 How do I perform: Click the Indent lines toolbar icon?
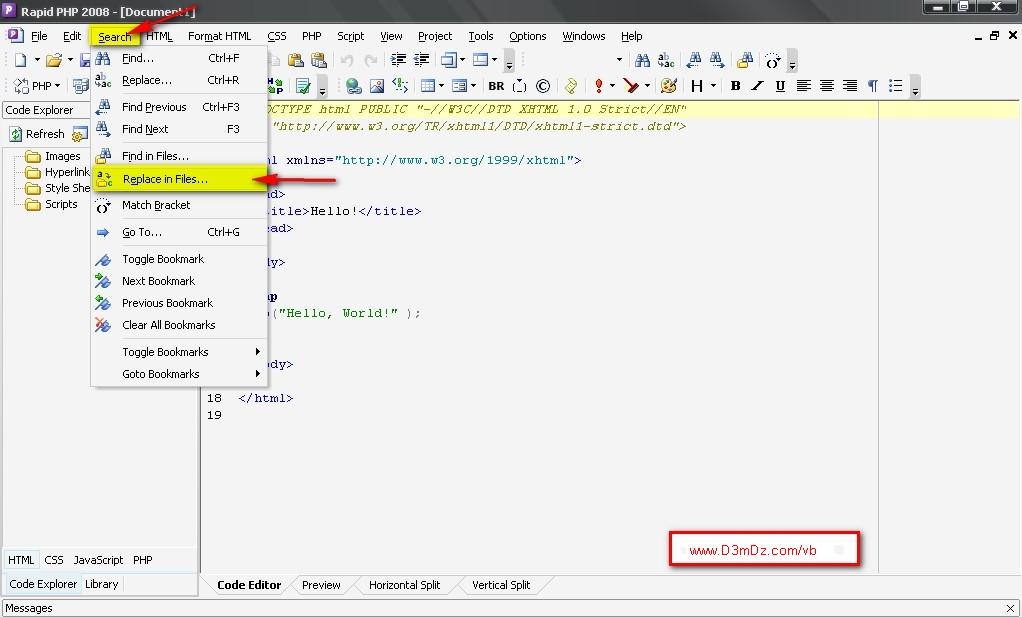tap(398, 61)
